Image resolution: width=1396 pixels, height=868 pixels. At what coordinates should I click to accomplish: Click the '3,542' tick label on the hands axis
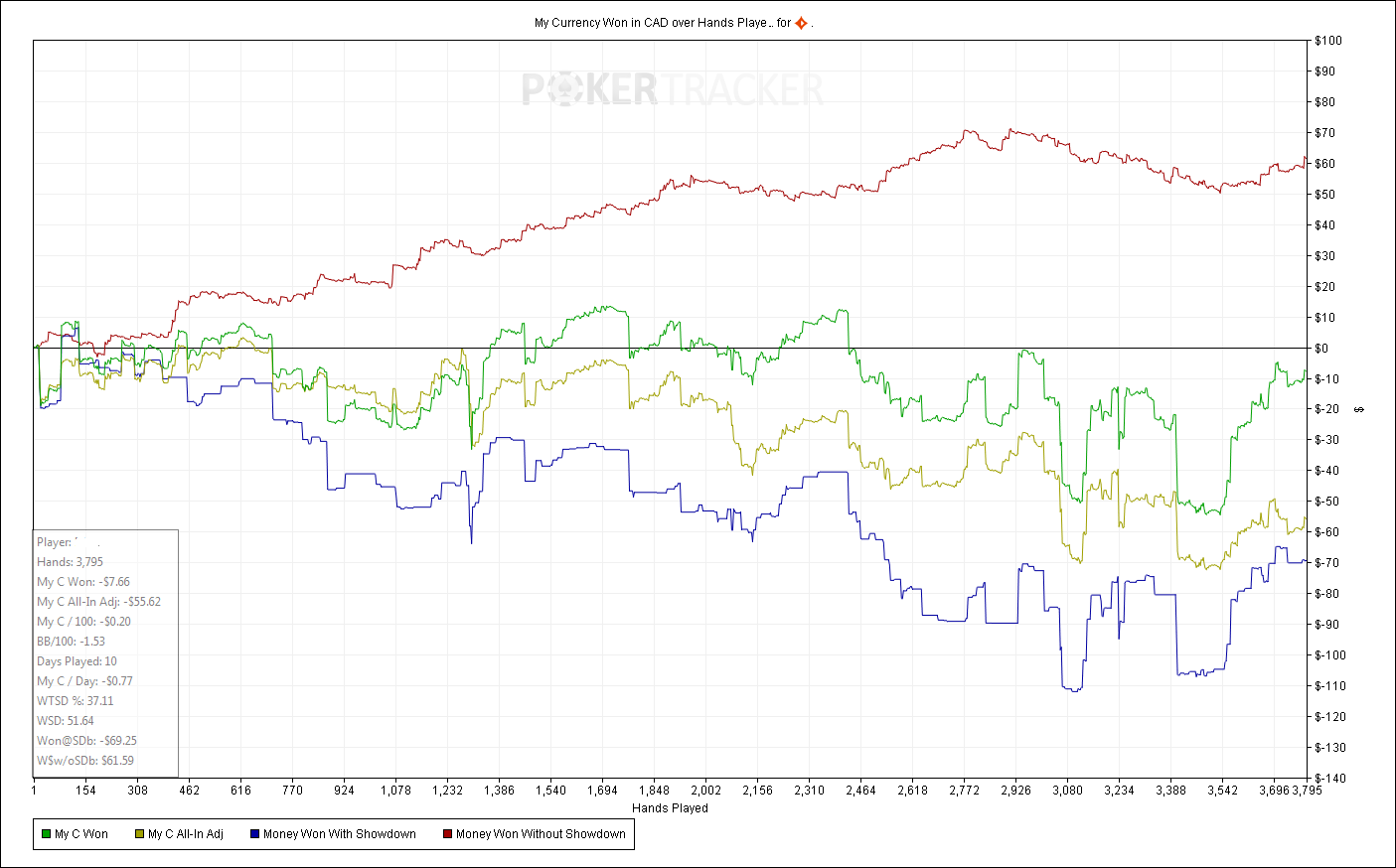pos(1222,791)
